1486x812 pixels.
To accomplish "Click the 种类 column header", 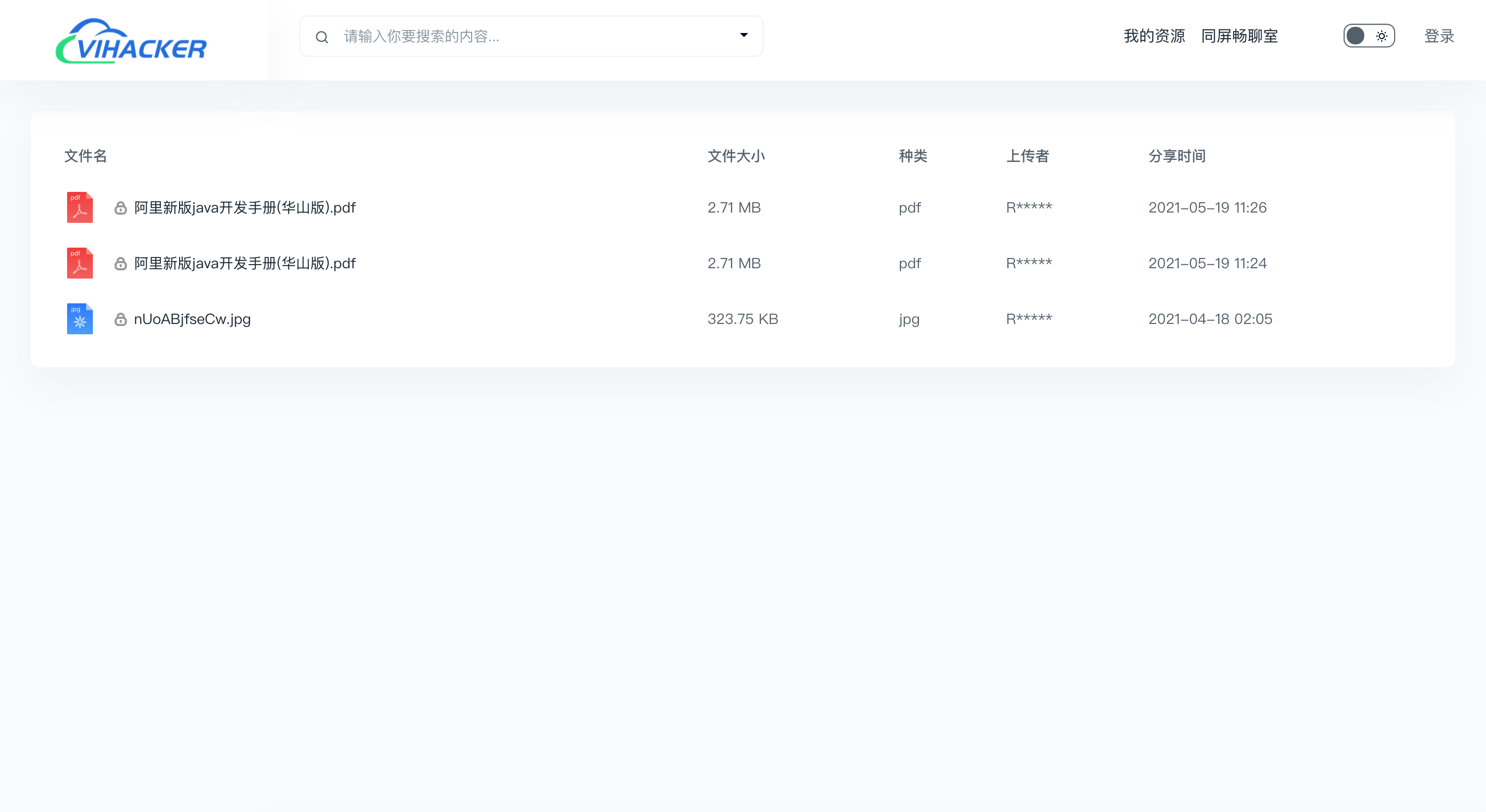I will [x=913, y=156].
